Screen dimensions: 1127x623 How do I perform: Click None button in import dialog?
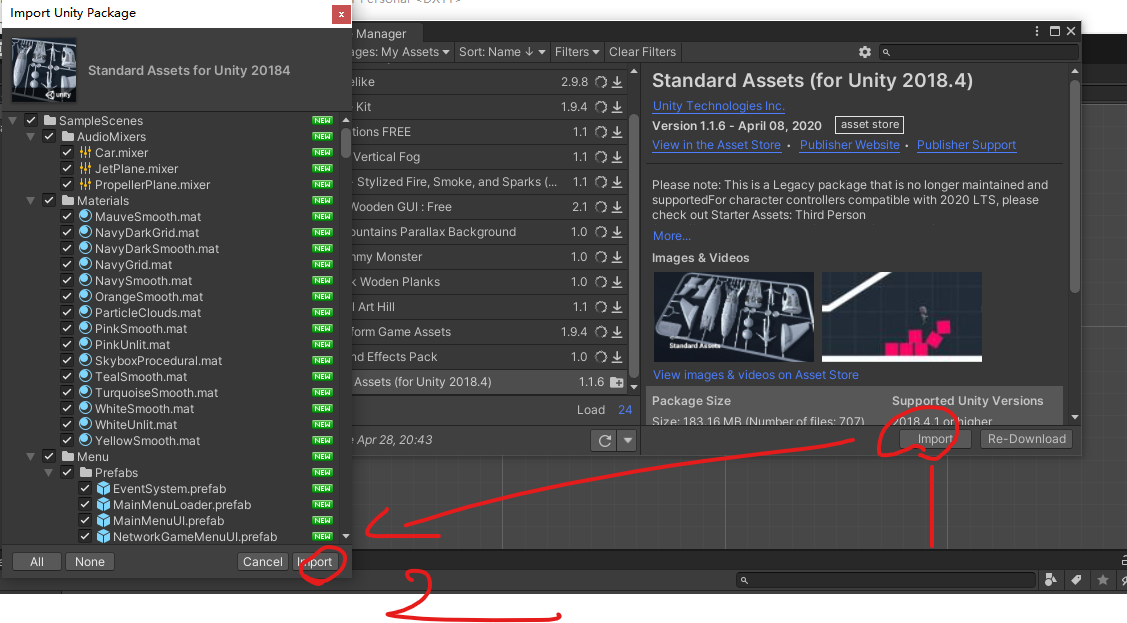coord(90,562)
